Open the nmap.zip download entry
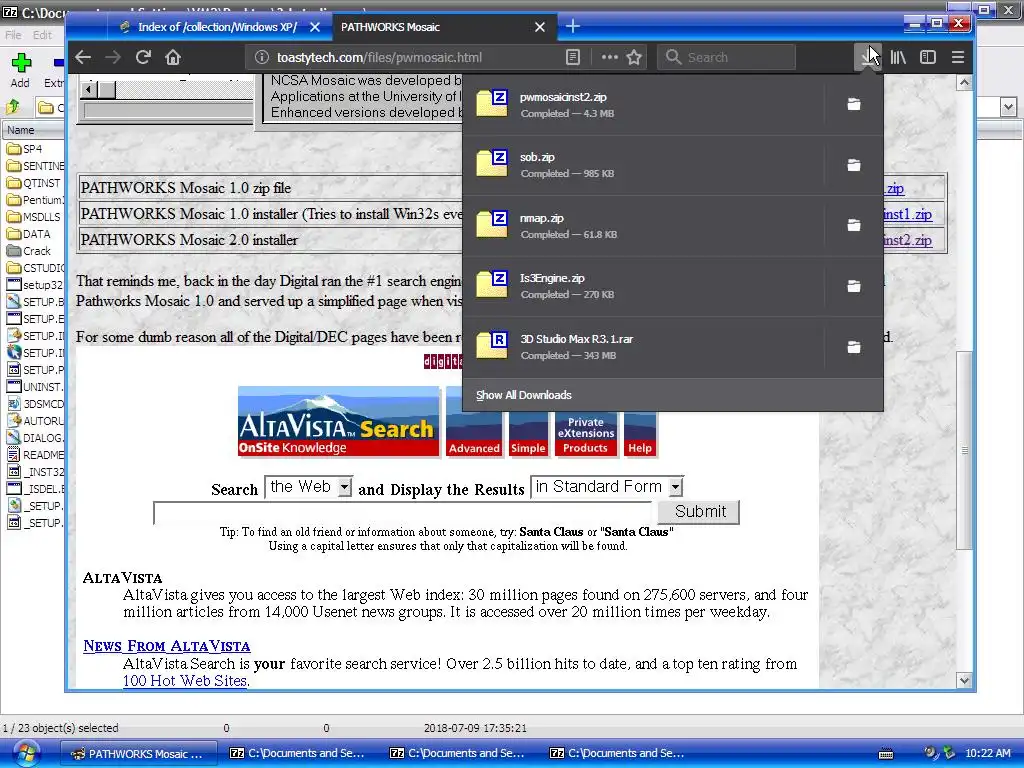The width and height of the screenshot is (1024, 768). [643, 225]
